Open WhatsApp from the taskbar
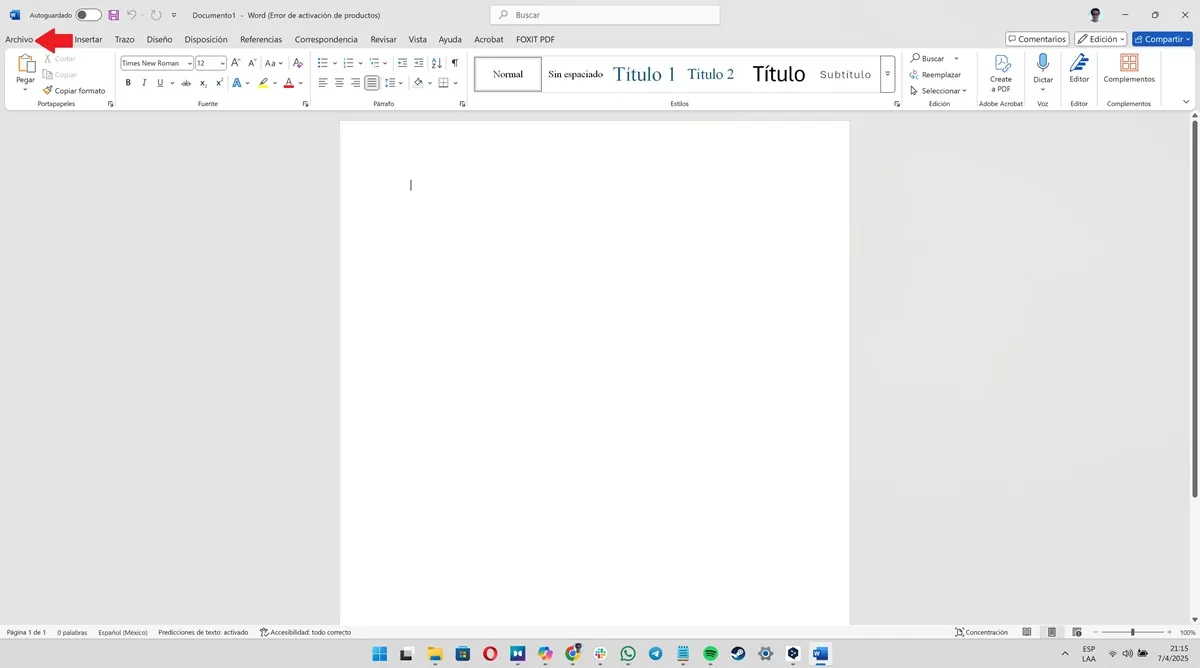This screenshot has height=668, width=1200. pyautogui.click(x=628, y=654)
